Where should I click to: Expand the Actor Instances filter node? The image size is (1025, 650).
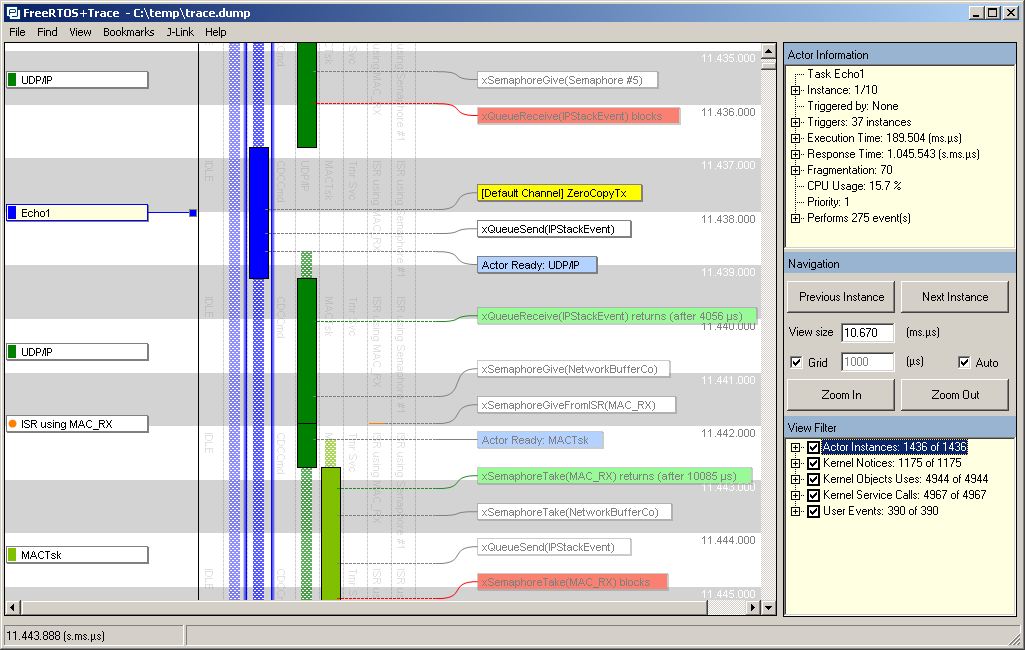[x=796, y=448]
